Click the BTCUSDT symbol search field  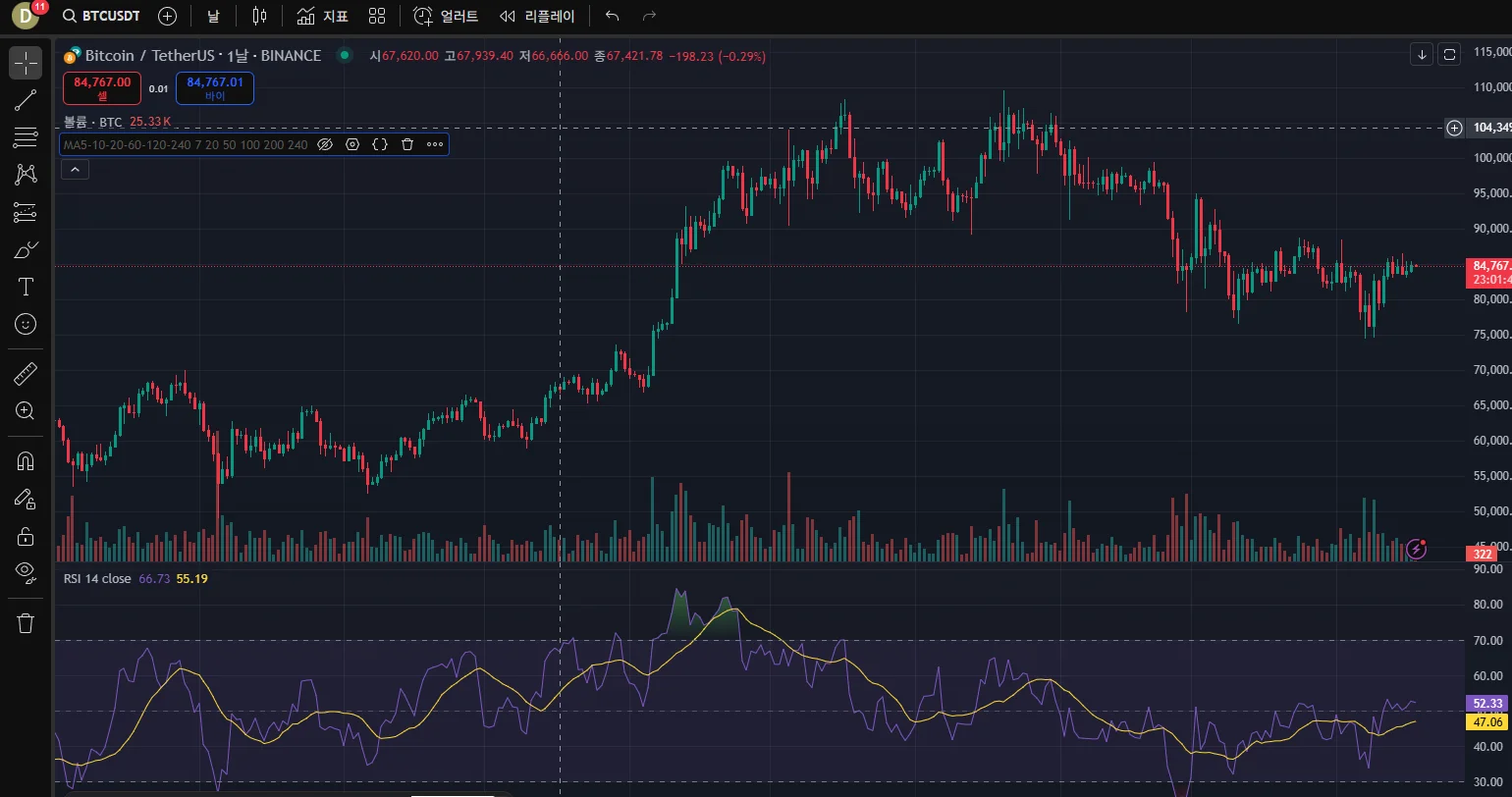click(x=101, y=16)
